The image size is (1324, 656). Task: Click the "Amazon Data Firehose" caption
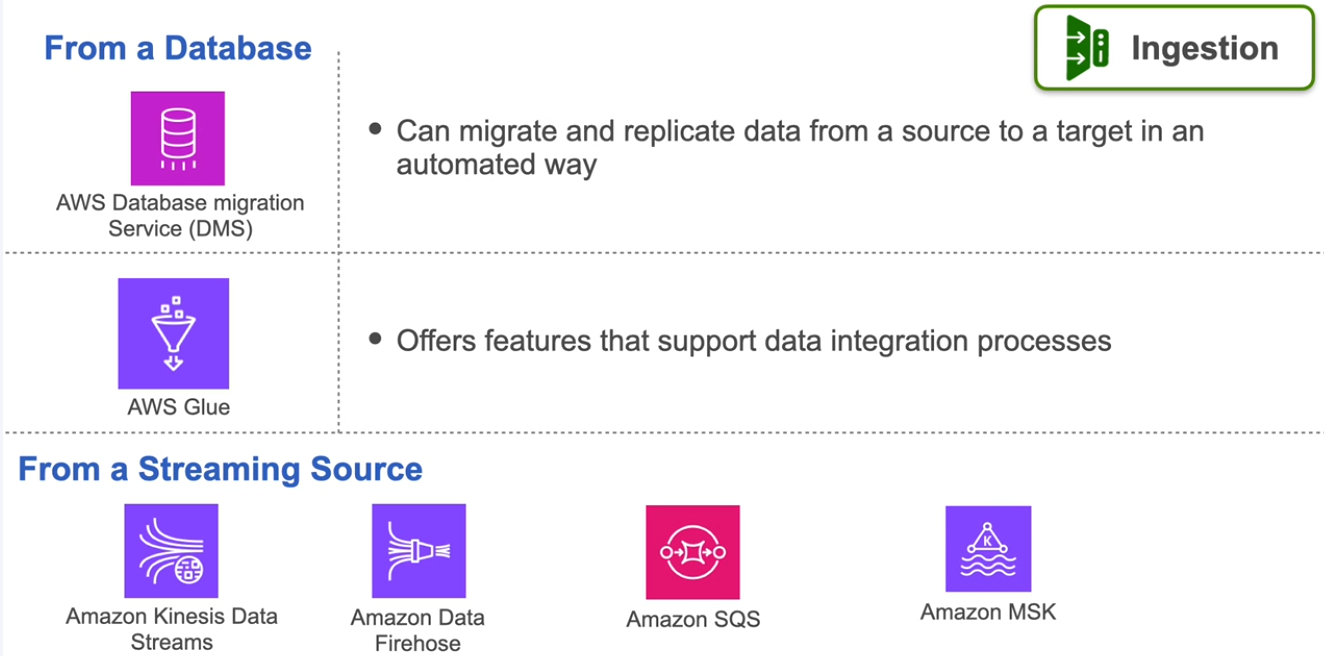[418, 630]
